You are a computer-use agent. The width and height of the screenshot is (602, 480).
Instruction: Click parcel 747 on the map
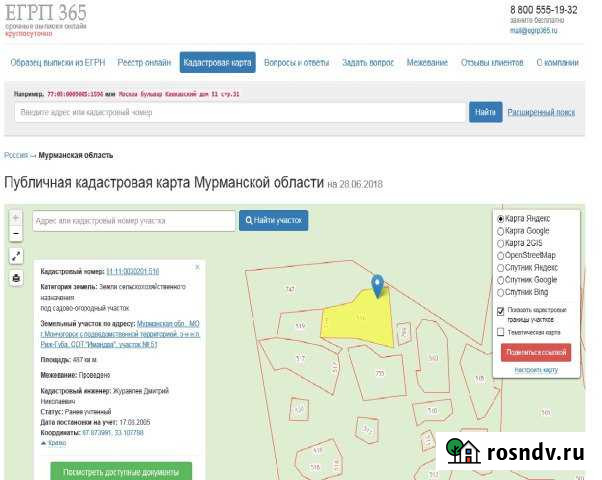tap(290, 288)
